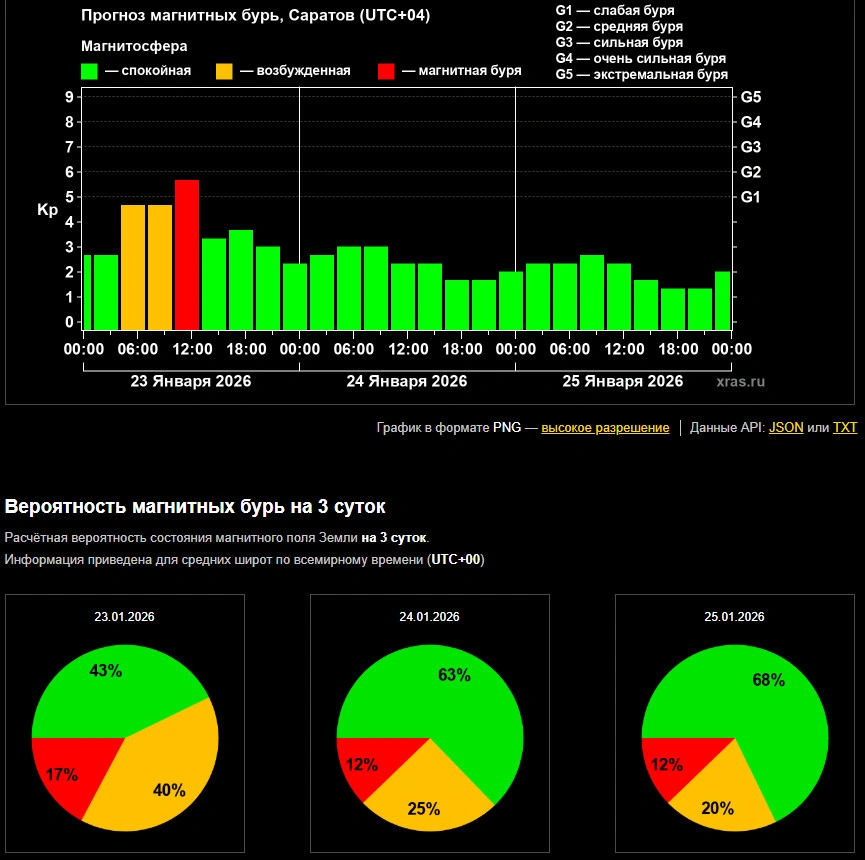Screen dimensions: 865x860
Task: Click the orange "возбужденная" legend swatch
Action: coord(225,71)
